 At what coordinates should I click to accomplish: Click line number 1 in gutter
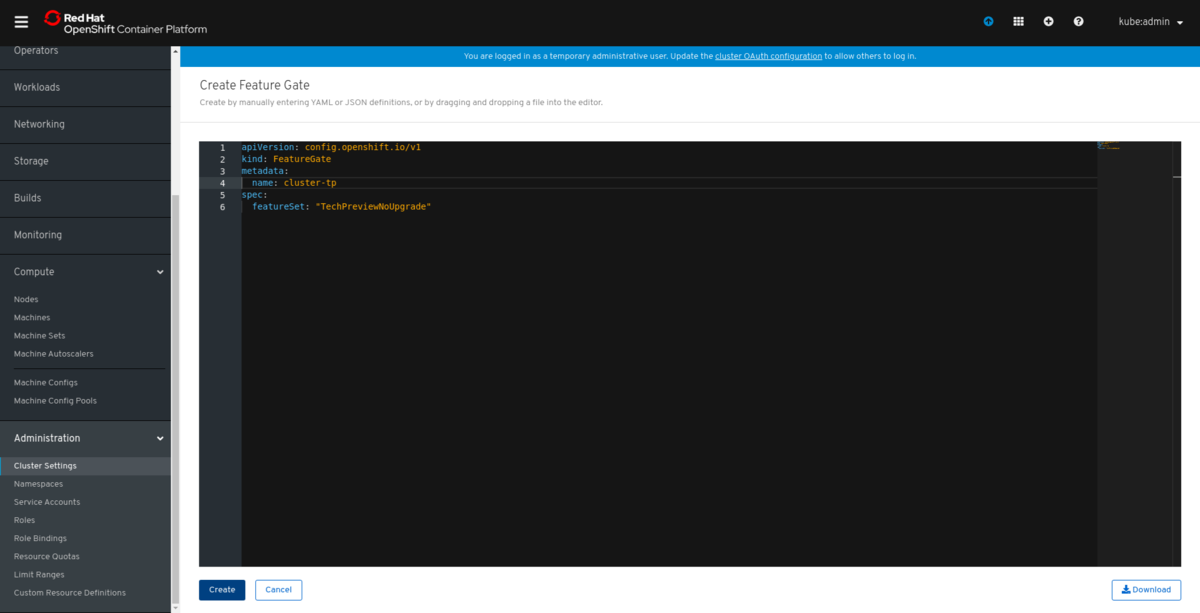tap(222, 147)
